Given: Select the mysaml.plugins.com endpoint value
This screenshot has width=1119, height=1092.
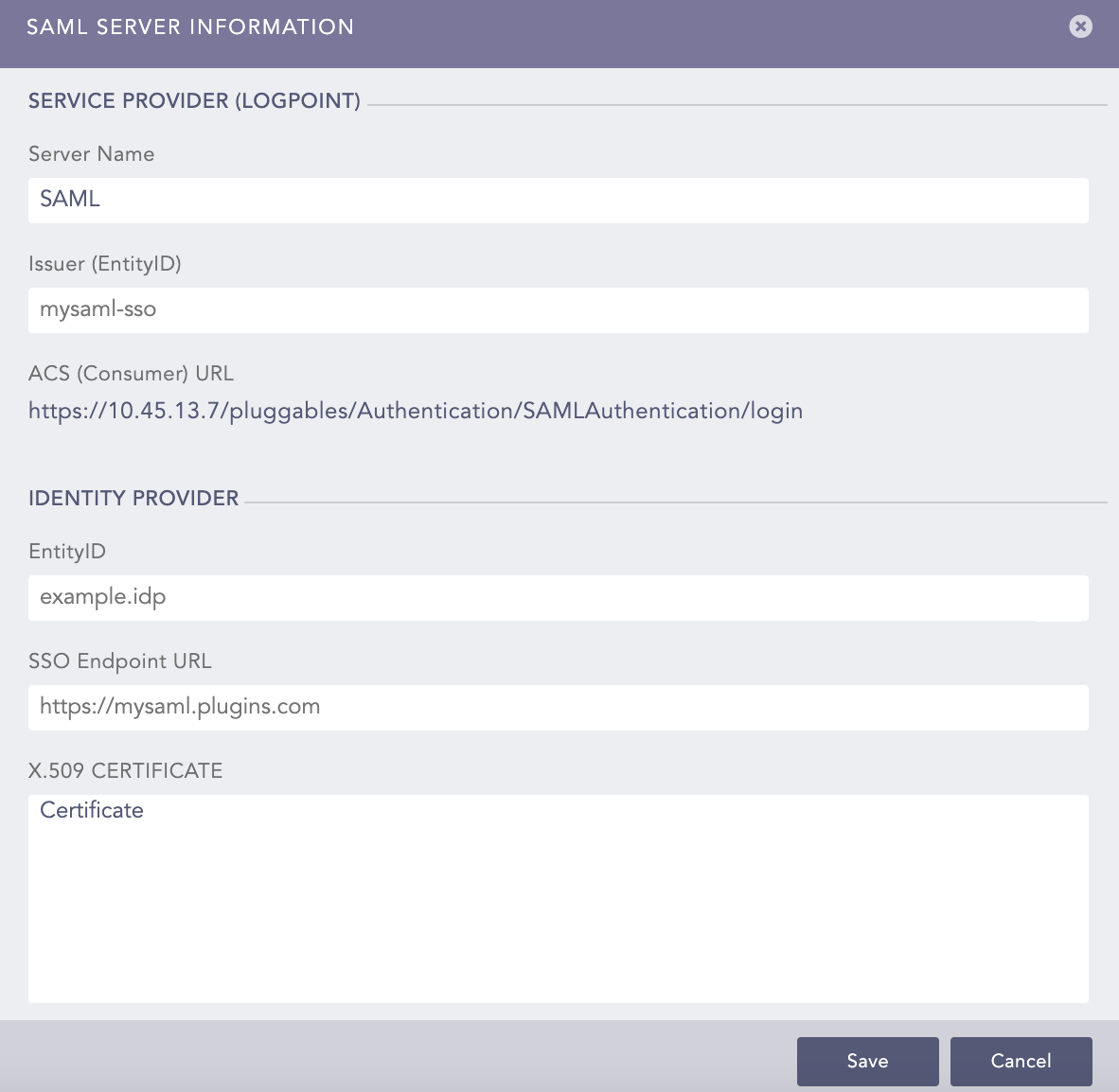Looking at the screenshot, I should [x=179, y=707].
